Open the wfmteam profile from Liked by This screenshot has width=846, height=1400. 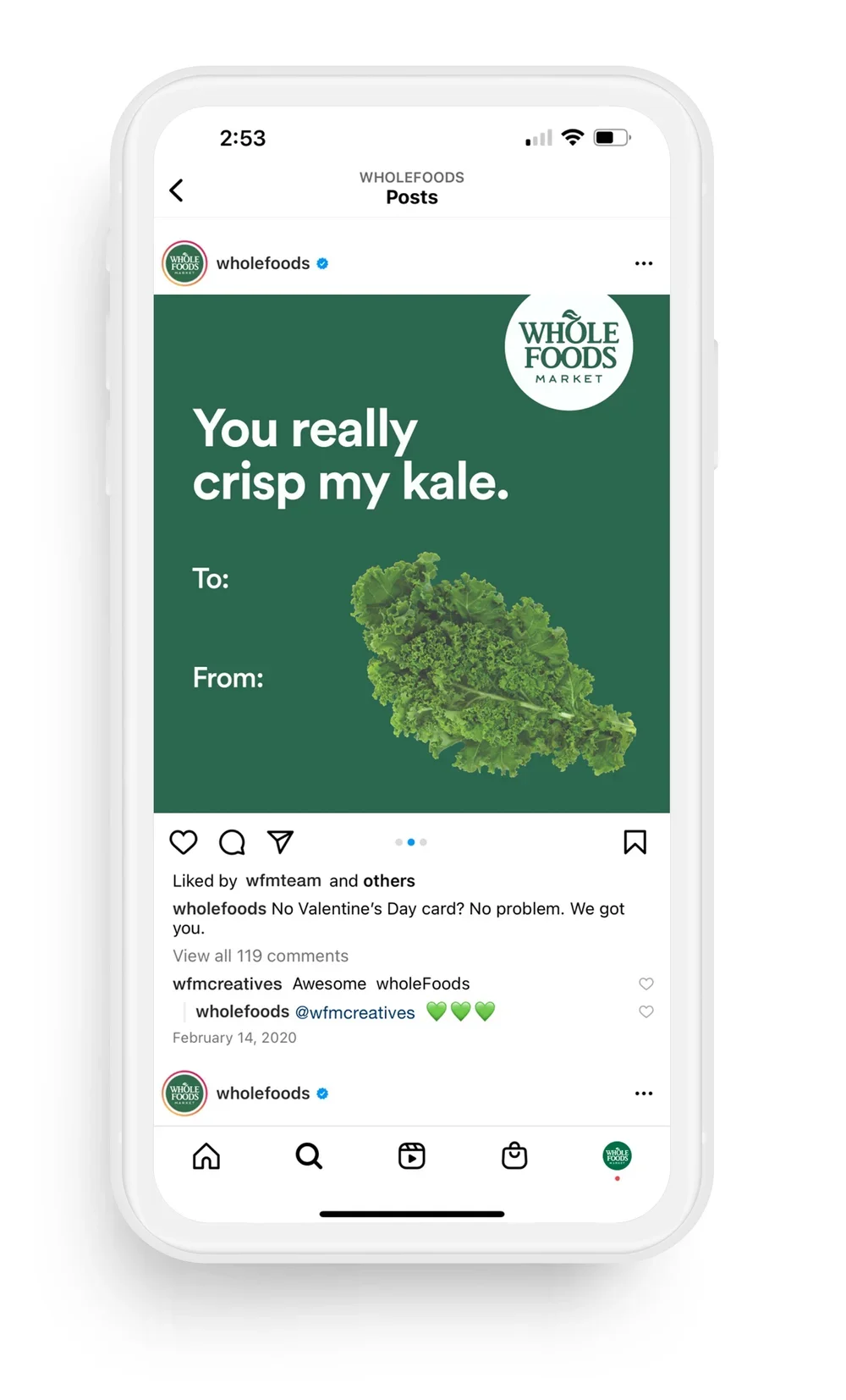[x=283, y=880]
